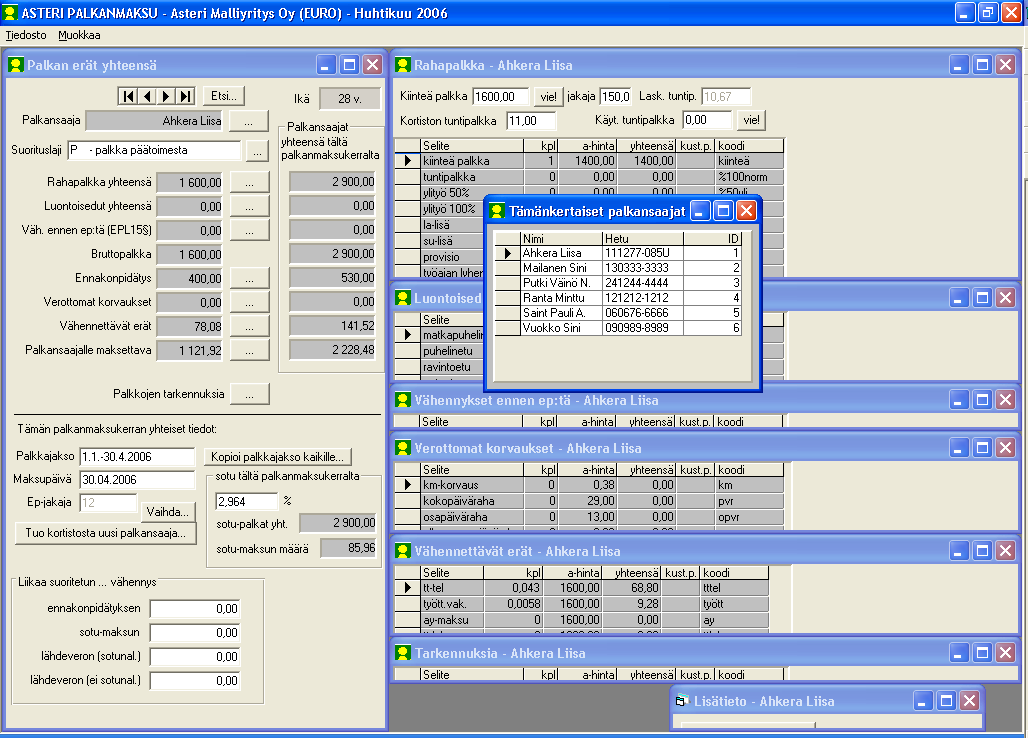
Task: Click Rahapalkka window title icon
Action: (403, 65)
